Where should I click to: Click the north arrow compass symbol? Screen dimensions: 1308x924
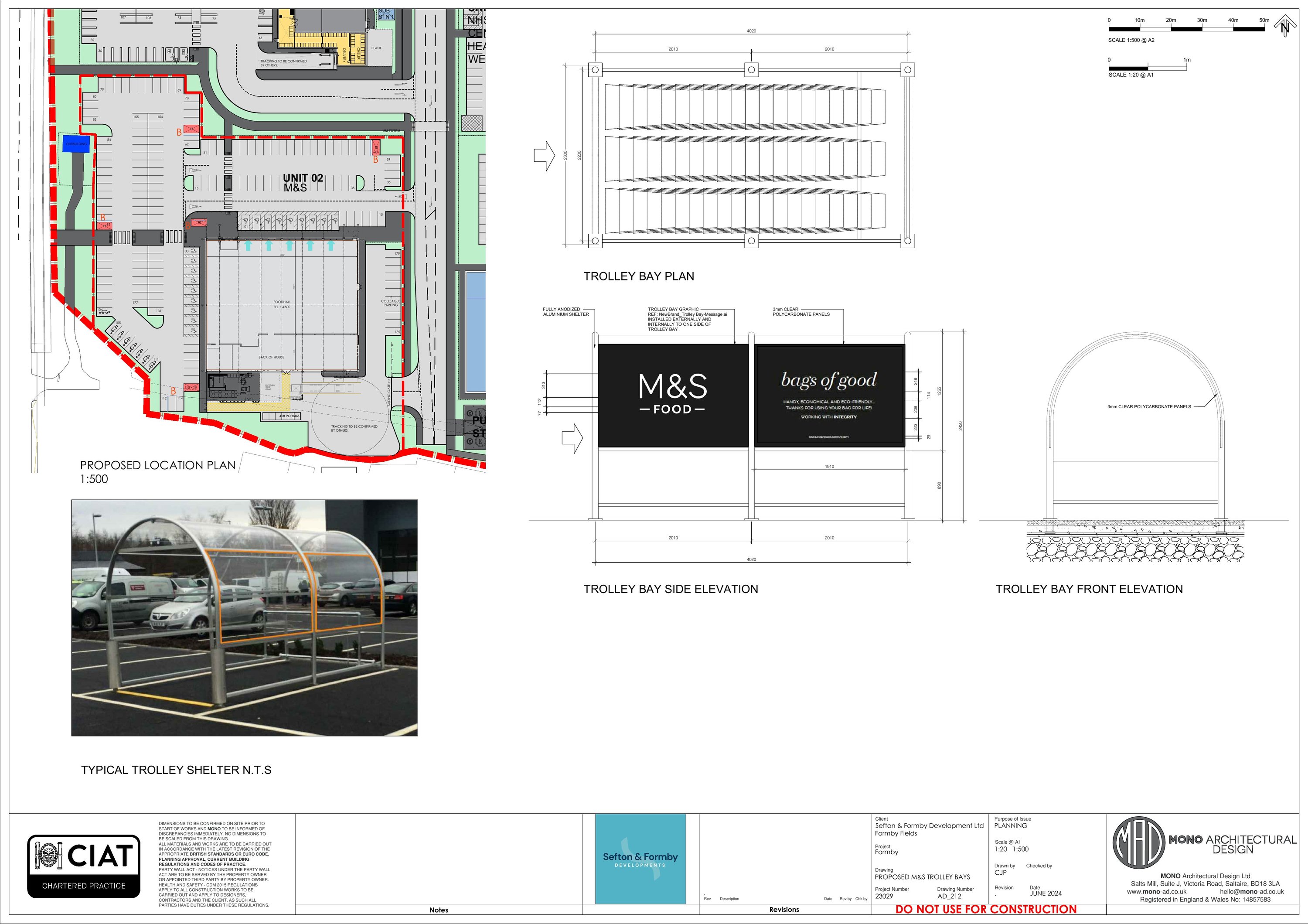click(x=1286, y=27)
